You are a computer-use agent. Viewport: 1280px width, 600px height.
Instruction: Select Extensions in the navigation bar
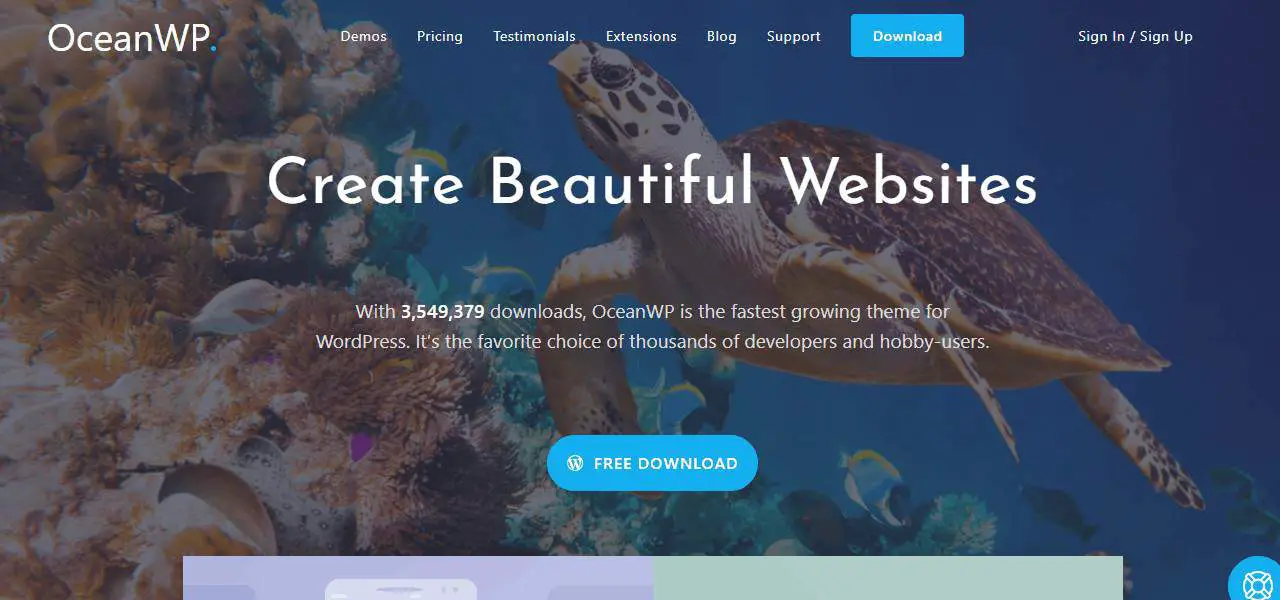tap(641, 36)
